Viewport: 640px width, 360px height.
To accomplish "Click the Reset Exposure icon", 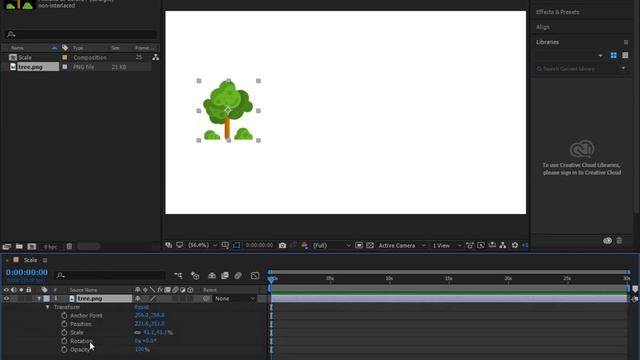I will tap(515, 245).
